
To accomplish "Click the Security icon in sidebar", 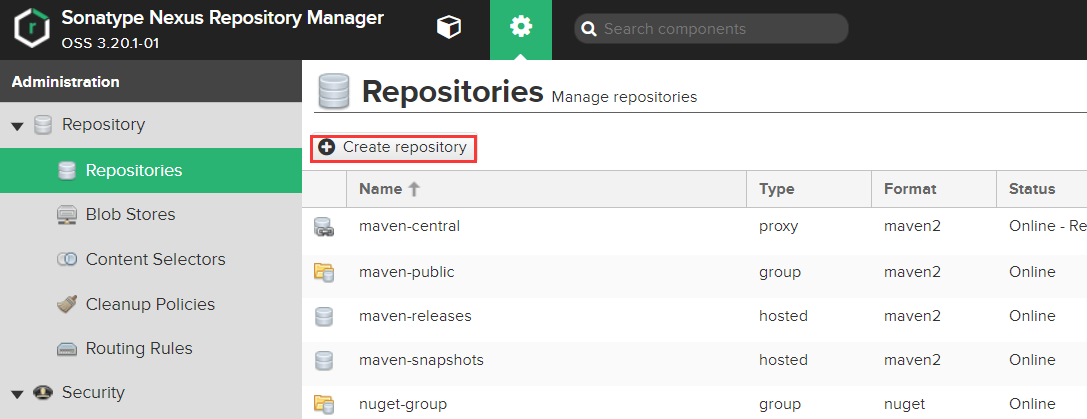I will [43, 393].
